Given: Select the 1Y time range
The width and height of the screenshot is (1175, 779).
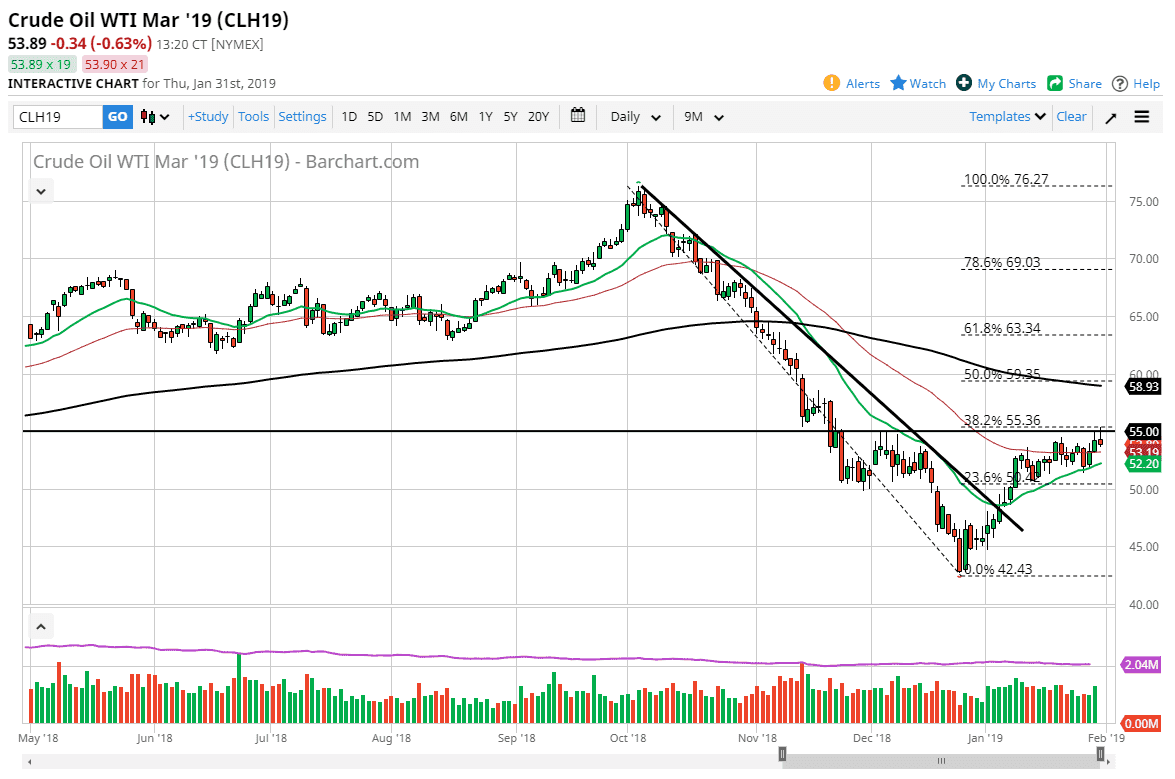Looking at the screenshot, I should (x=485, y=117).
